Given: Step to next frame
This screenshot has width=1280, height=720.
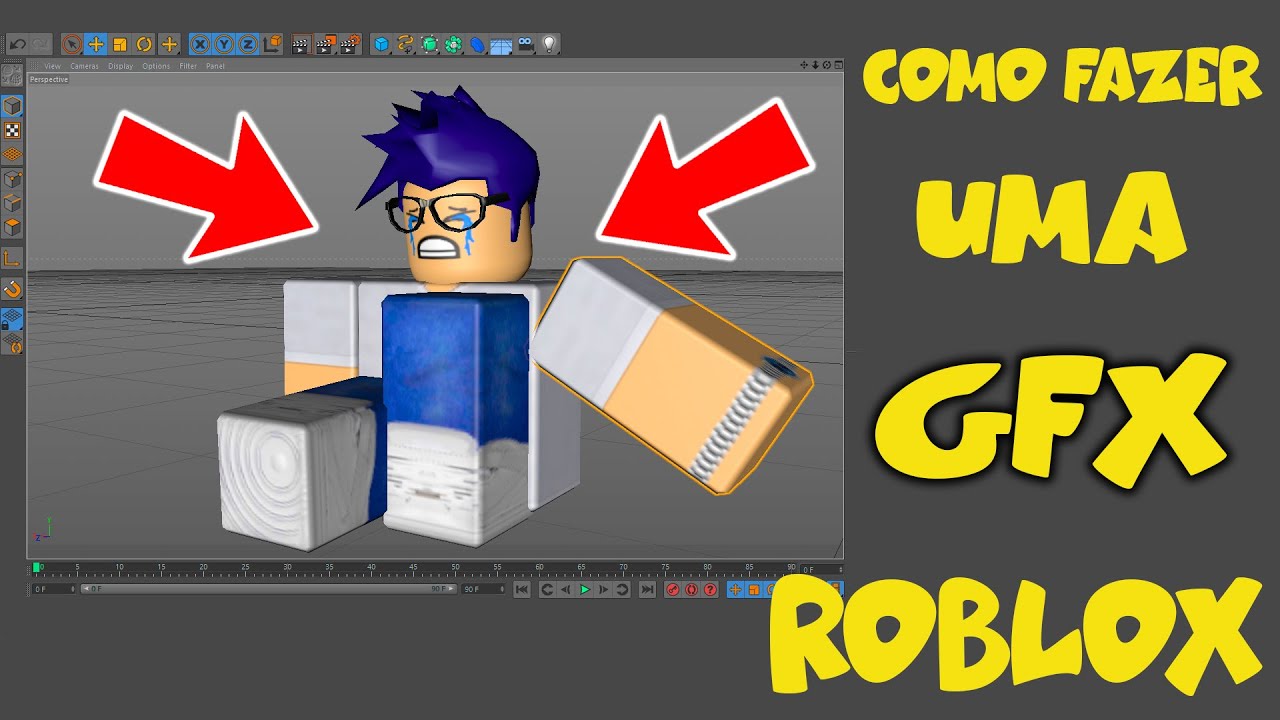Looking at the screenshot, I should (x=603, y=590).
